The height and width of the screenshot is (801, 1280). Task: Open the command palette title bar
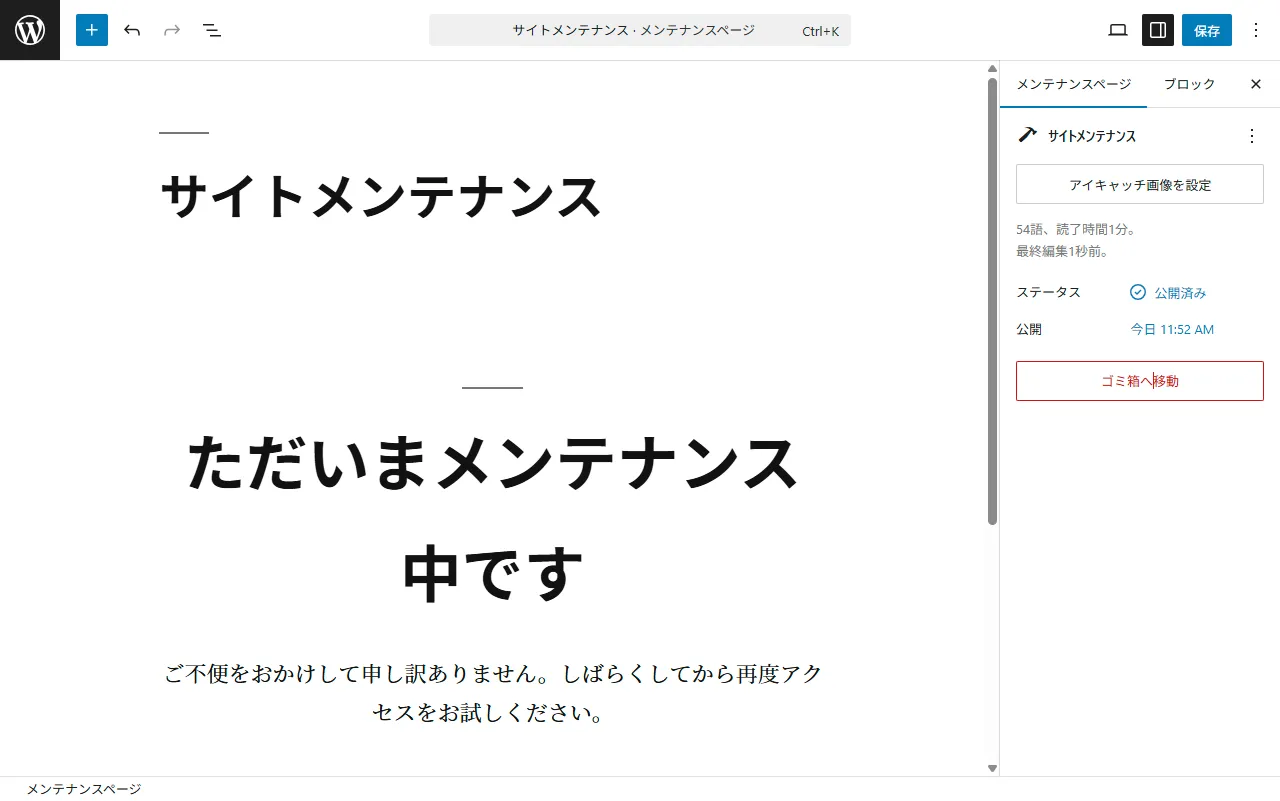(640, 30)
